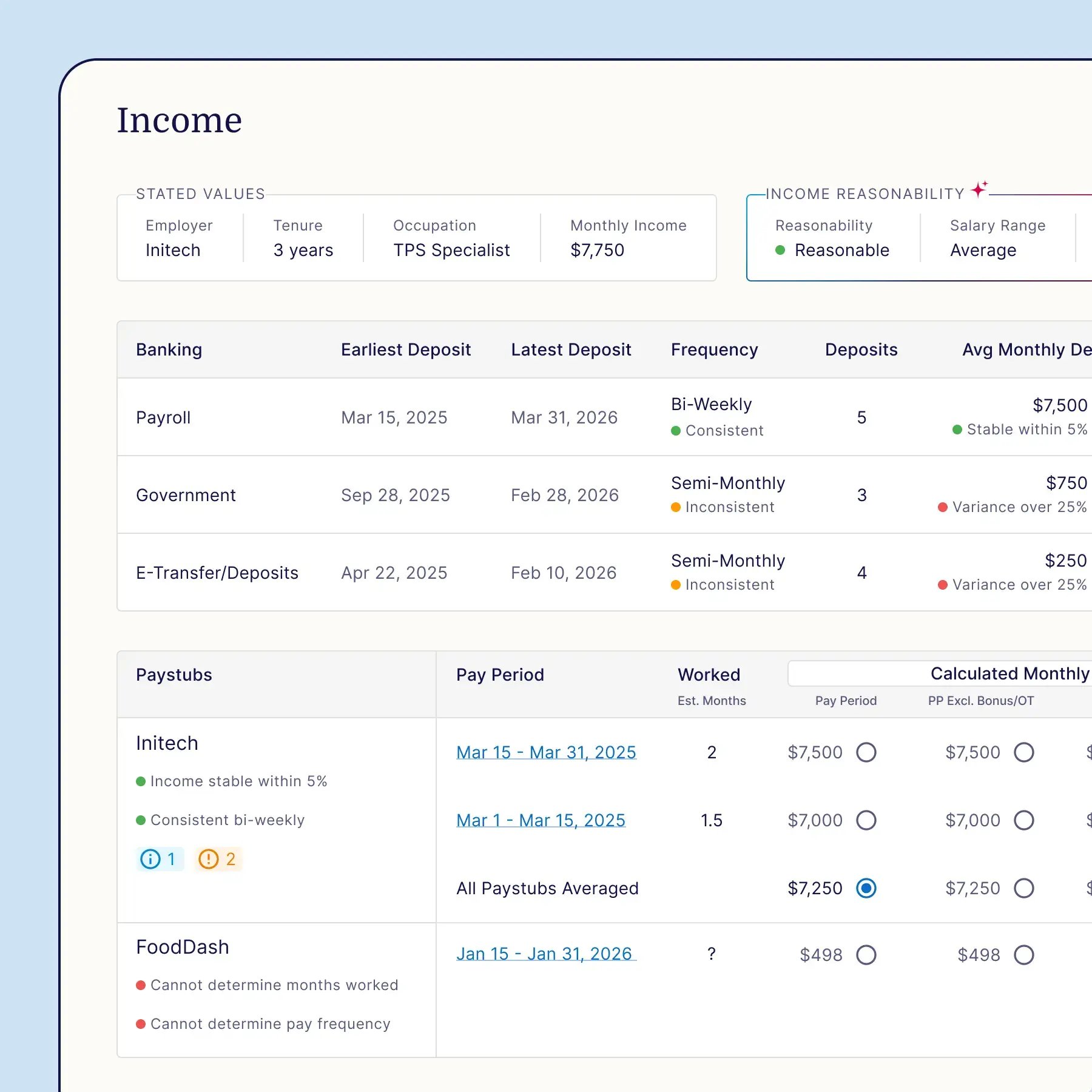Select the Pay Period radio for Mar 15 - Mar 31

867,752
